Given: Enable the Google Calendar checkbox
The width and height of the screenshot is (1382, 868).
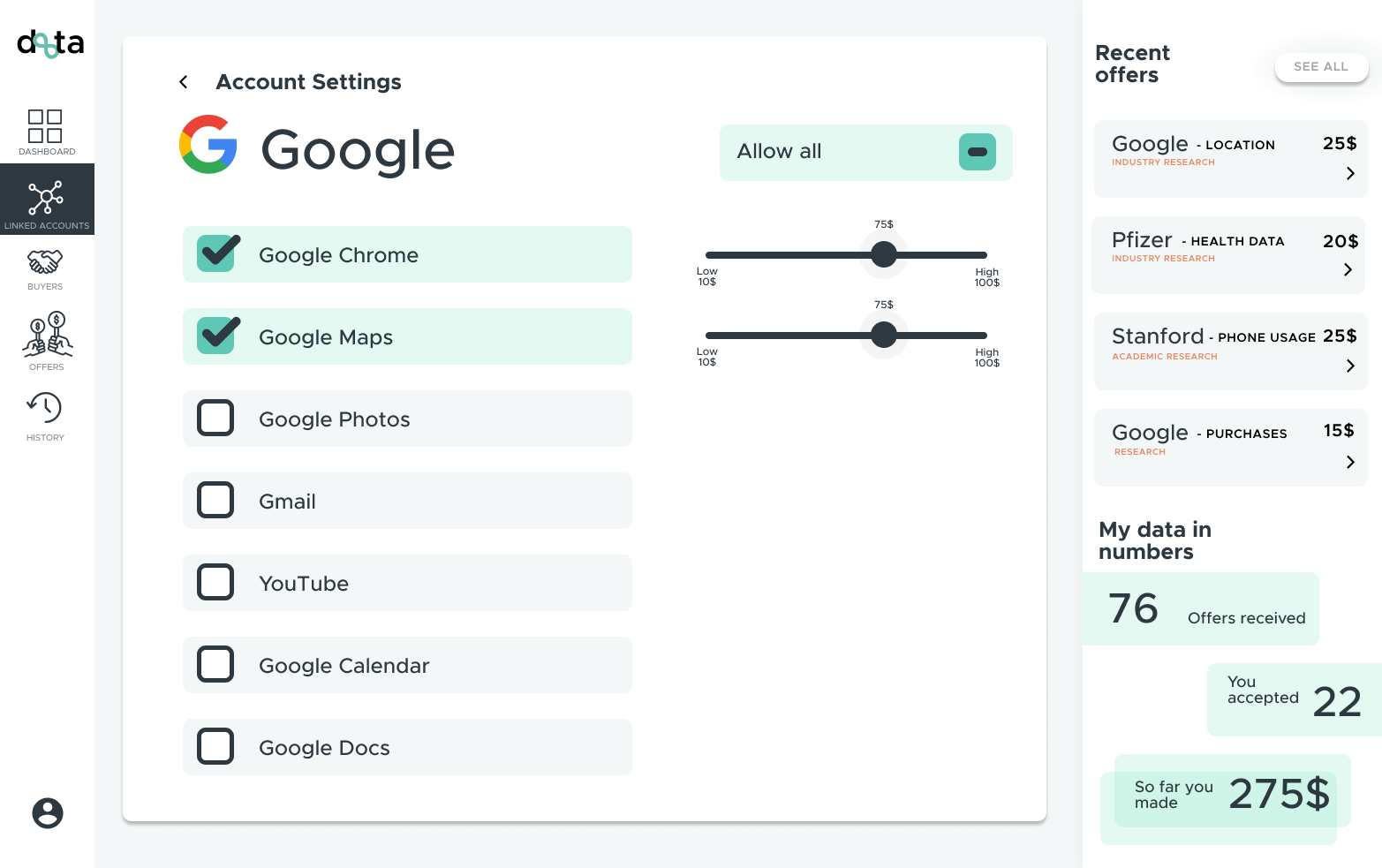Looking at the screenshot, I should click(x=215, y=665).
